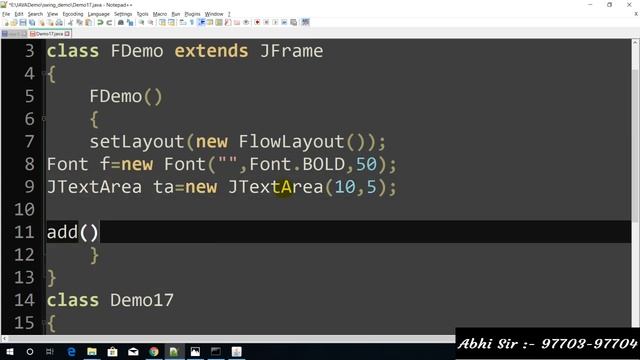The width and height of the screenshot is (640, 360).
Task: Click inside add() on line 11
Action: point(89,233)
